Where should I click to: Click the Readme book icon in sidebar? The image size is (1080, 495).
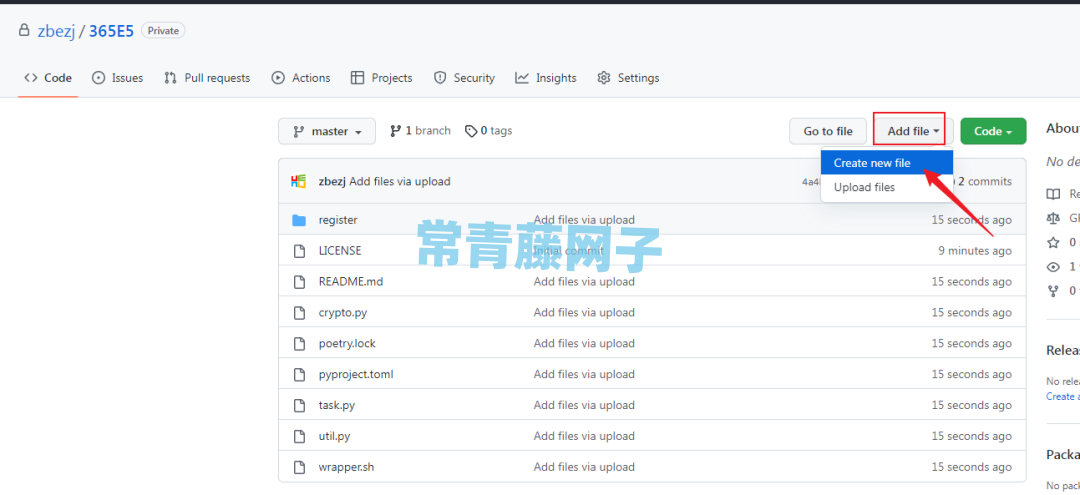1053,194
